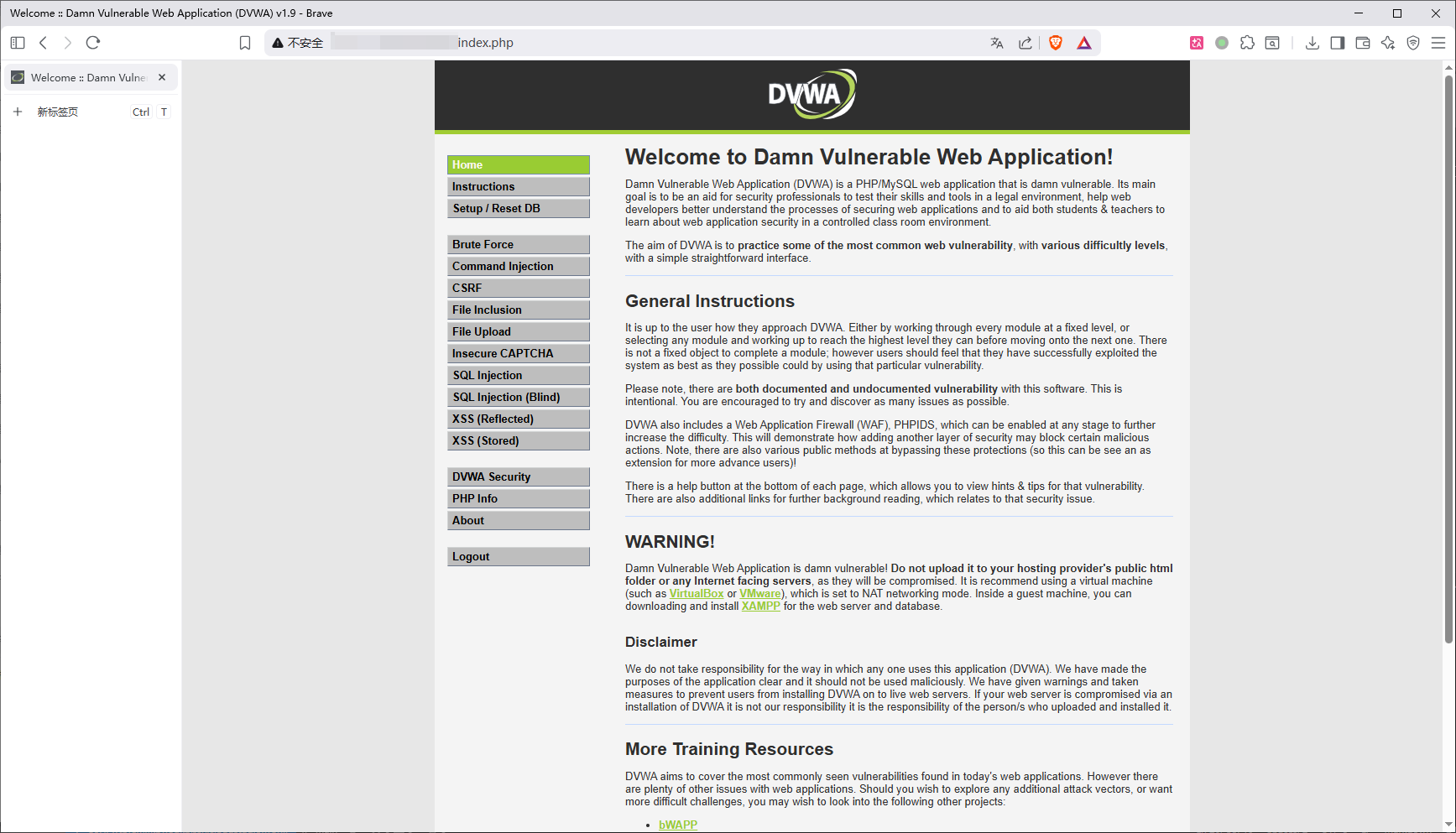Open the XSS (Stored) module

click(519, 440)
